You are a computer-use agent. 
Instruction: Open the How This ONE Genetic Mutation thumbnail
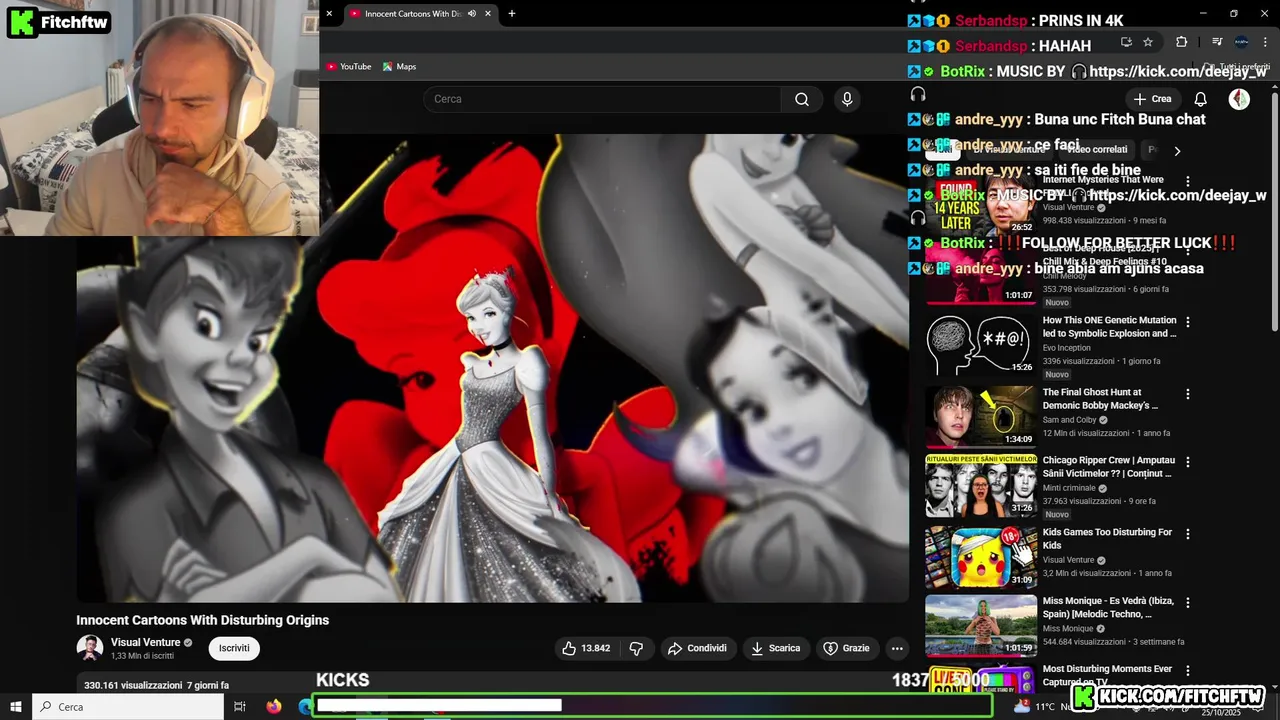(x=981, y=346)
